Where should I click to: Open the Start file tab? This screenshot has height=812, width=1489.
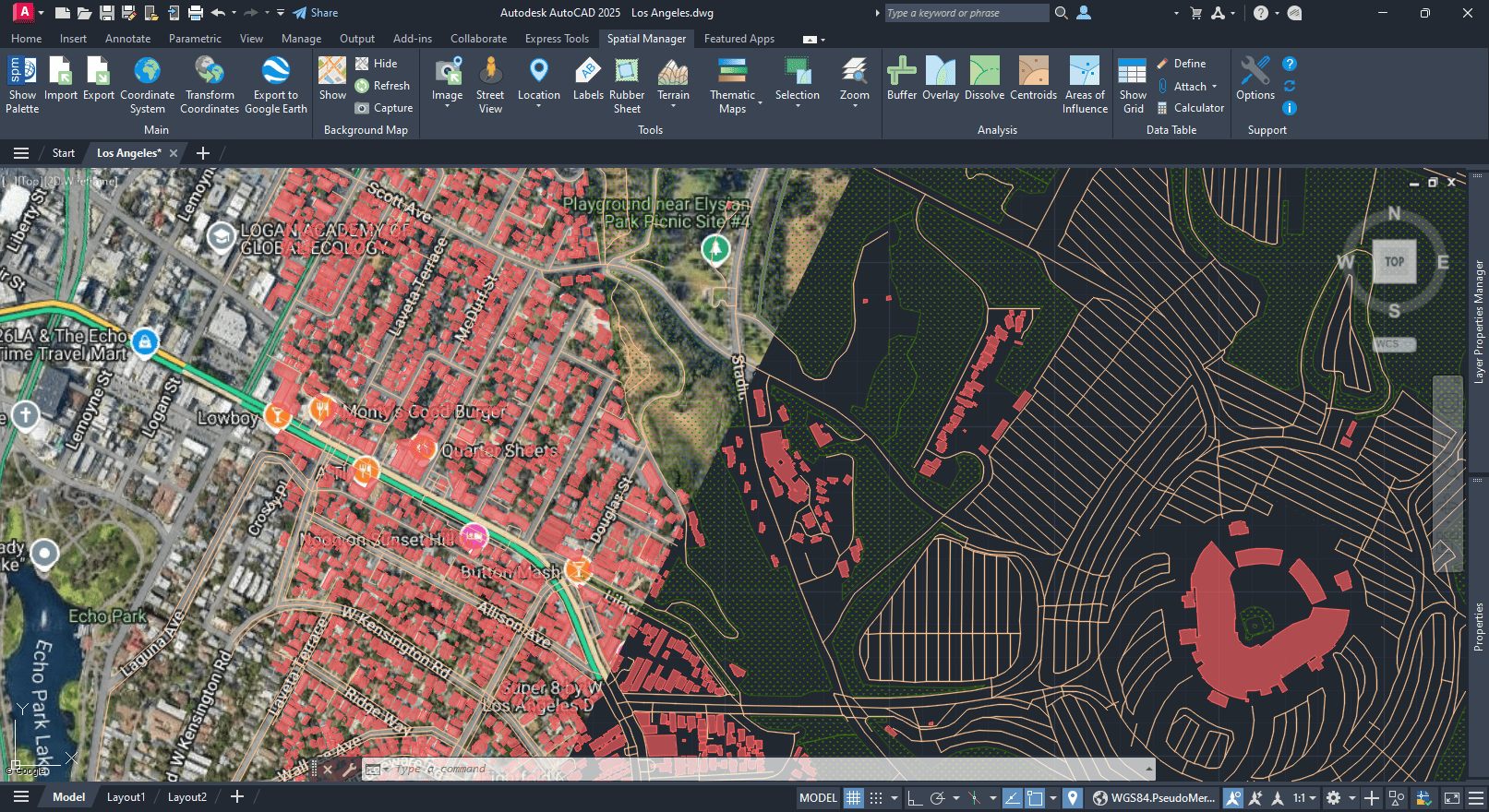[63, 153]
